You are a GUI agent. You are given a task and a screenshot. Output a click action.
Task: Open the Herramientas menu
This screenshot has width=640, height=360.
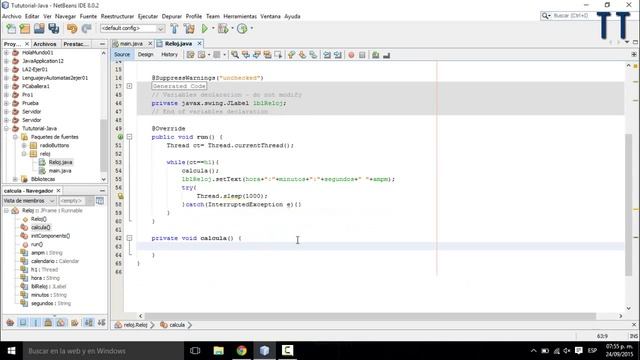point(240,16)
